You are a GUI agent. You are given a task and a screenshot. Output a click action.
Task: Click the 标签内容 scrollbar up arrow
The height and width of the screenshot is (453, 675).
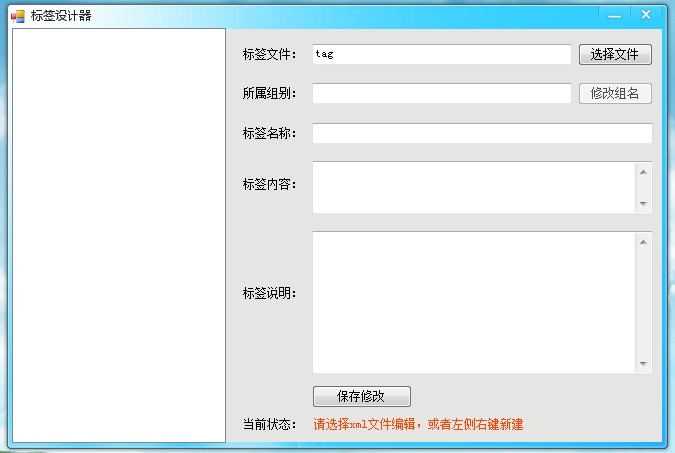tap(643, 171)
